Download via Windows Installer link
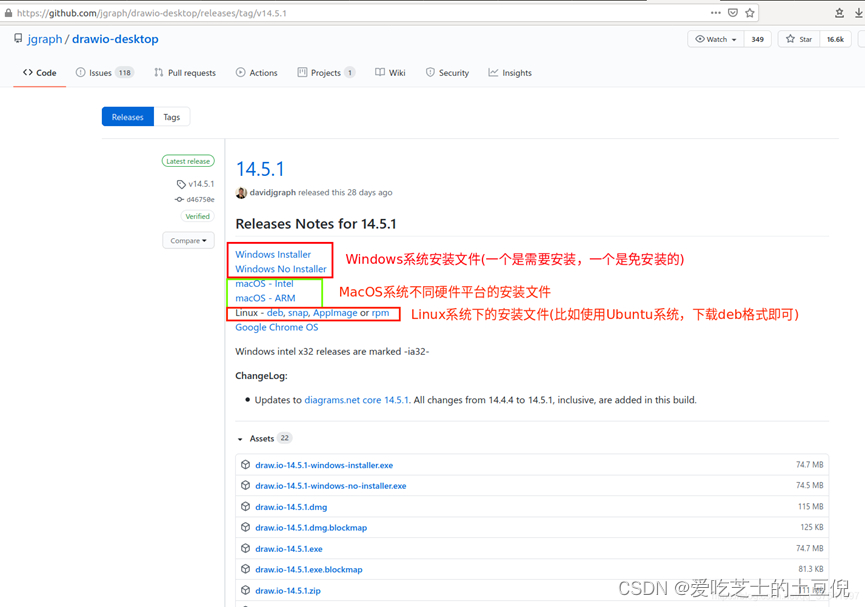This screenshot has height=607, width=865. tap(273, 254)
